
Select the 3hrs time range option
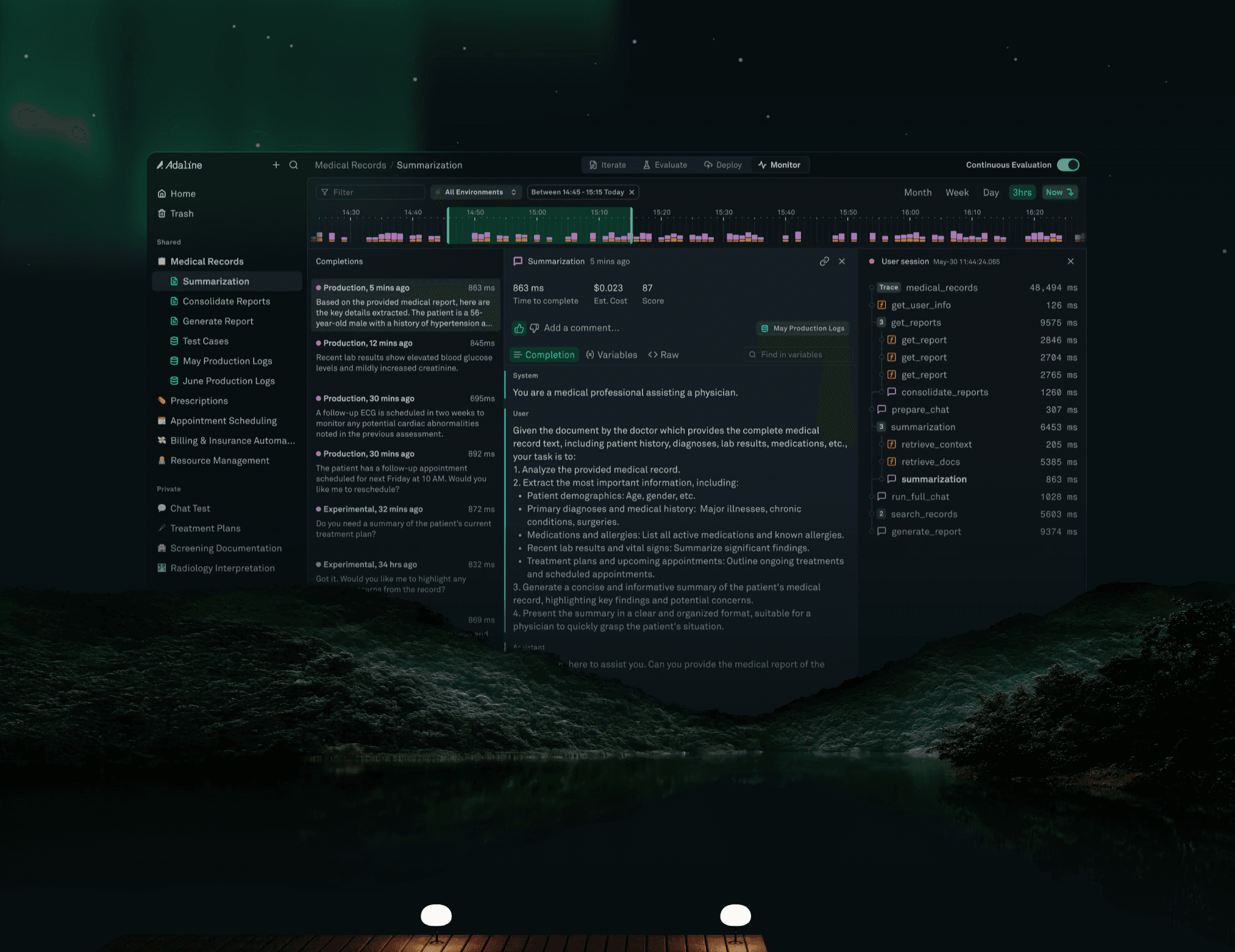click(x=1022, y=193)
